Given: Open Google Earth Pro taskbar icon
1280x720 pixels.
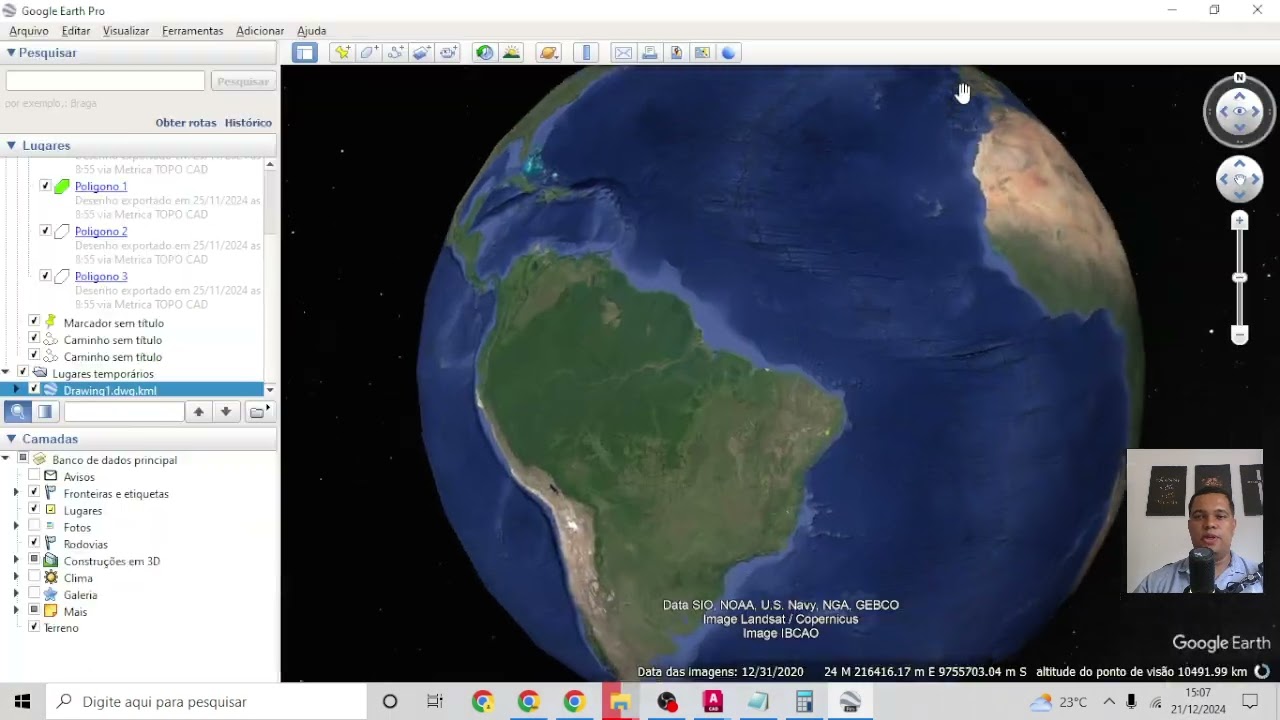Looking at the screenshot, I should [850, 701].
